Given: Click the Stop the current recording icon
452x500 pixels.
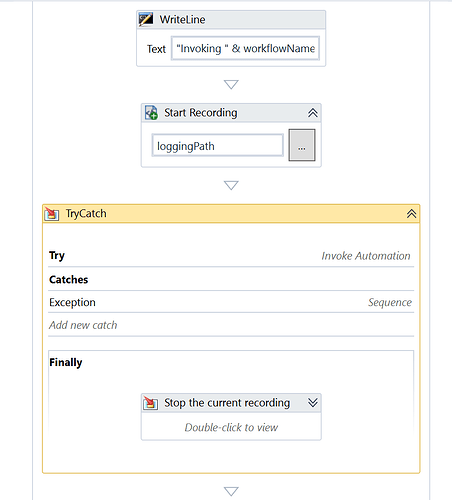Looking at the screenshot, I should (150, 402).
